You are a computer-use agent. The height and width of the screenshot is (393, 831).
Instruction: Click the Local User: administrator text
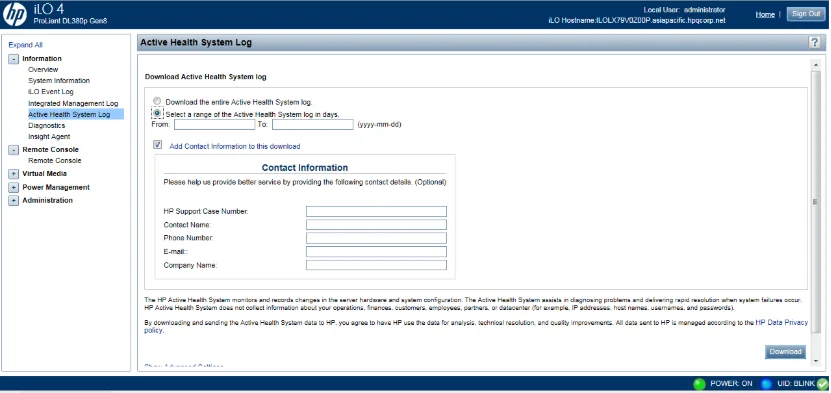tap(684, 10)
